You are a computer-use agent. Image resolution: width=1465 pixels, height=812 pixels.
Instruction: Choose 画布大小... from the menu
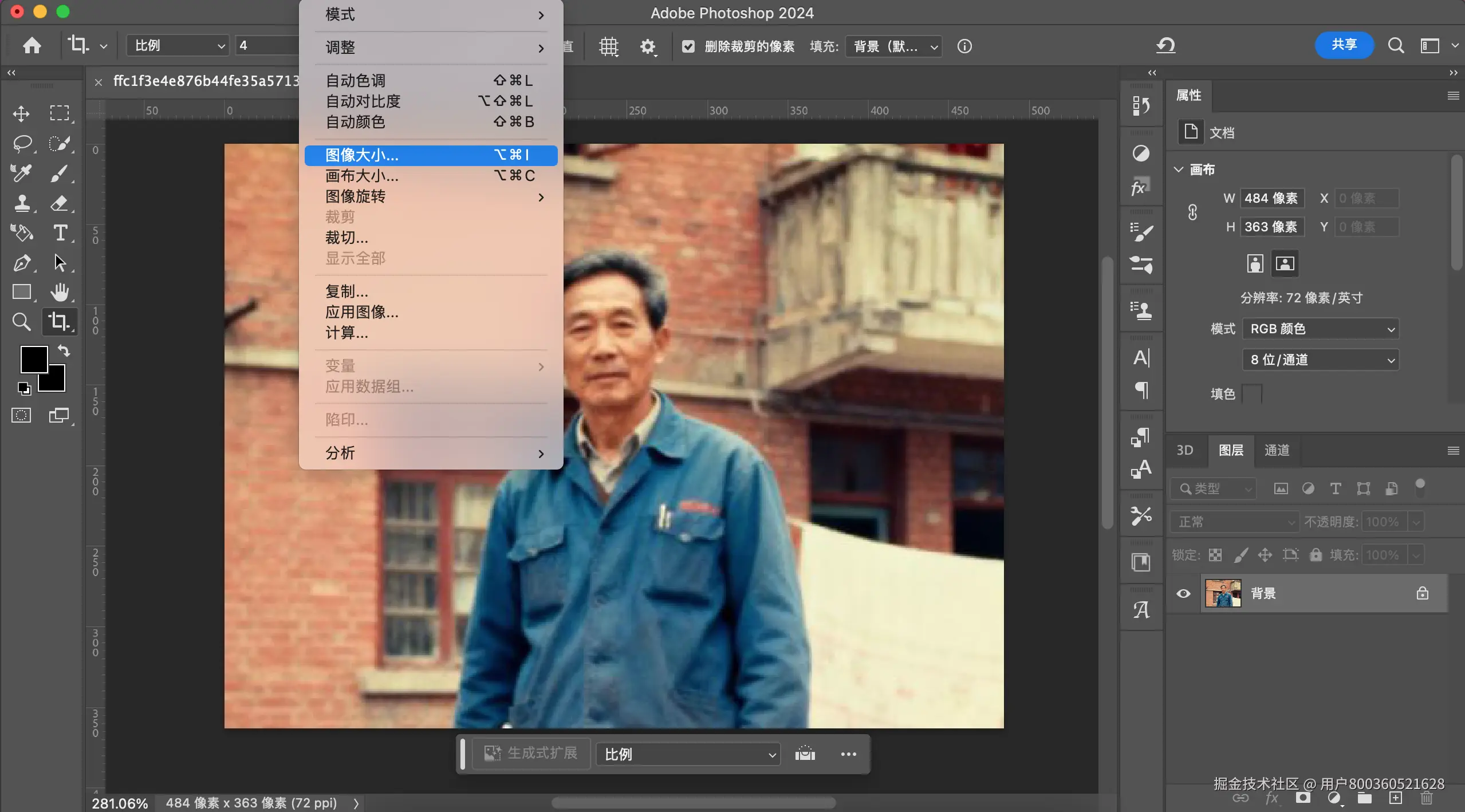pyautogui.click(x=362, y=176)
